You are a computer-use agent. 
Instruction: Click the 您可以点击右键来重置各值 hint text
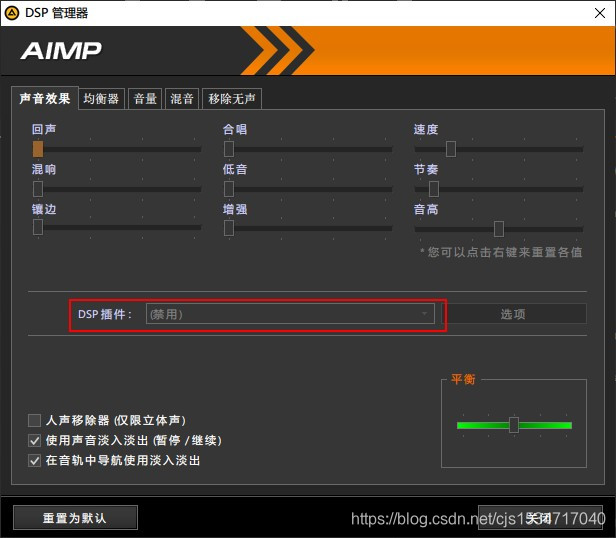[501, 252]
